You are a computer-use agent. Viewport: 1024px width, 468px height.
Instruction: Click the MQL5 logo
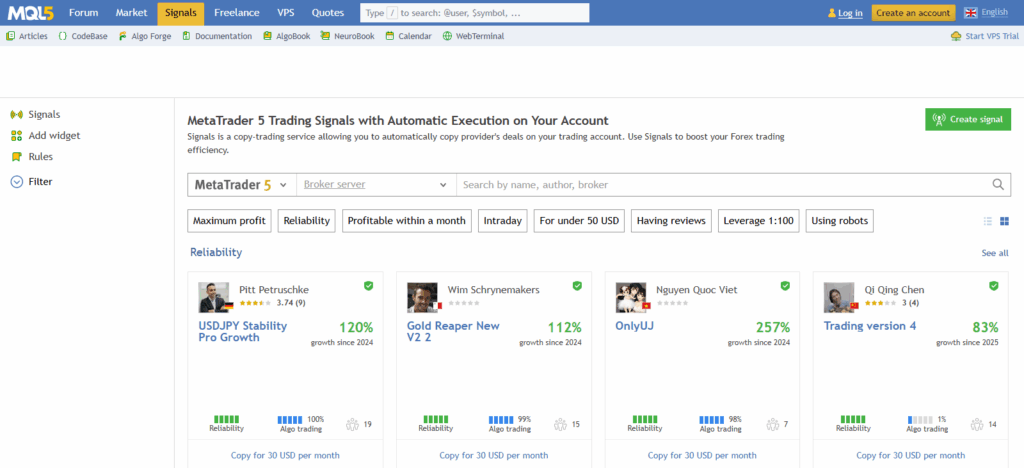pyautogui.click(x=30, y=13)
